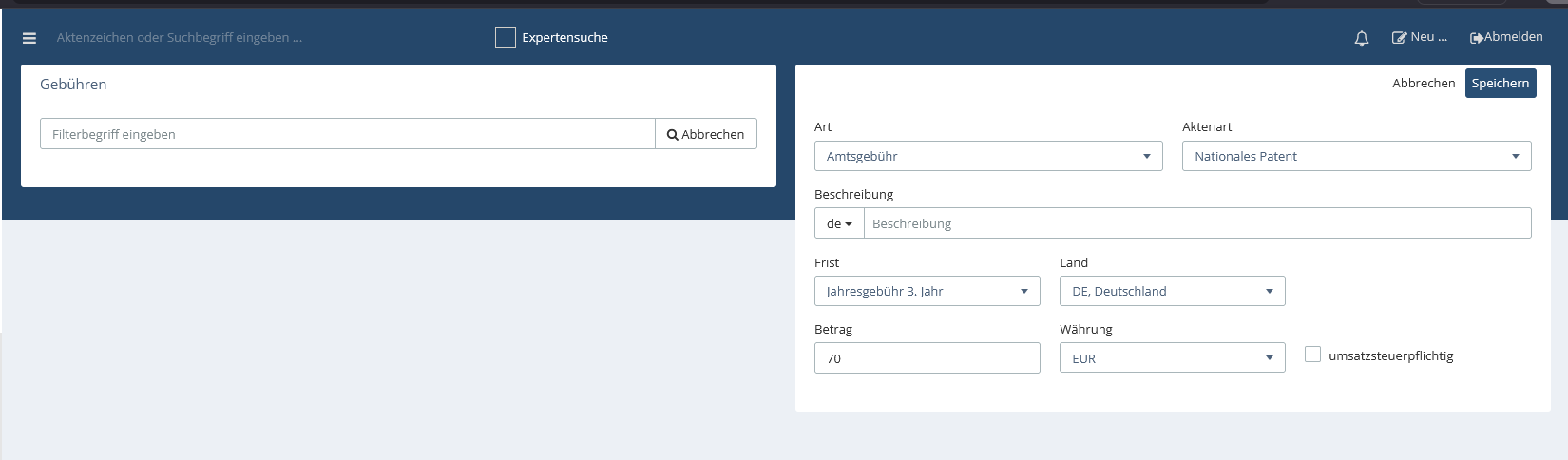This screenshot has width=1568, height=460.
Task: Focus the Beschreibung text field
Action: tap(1196, 223)
